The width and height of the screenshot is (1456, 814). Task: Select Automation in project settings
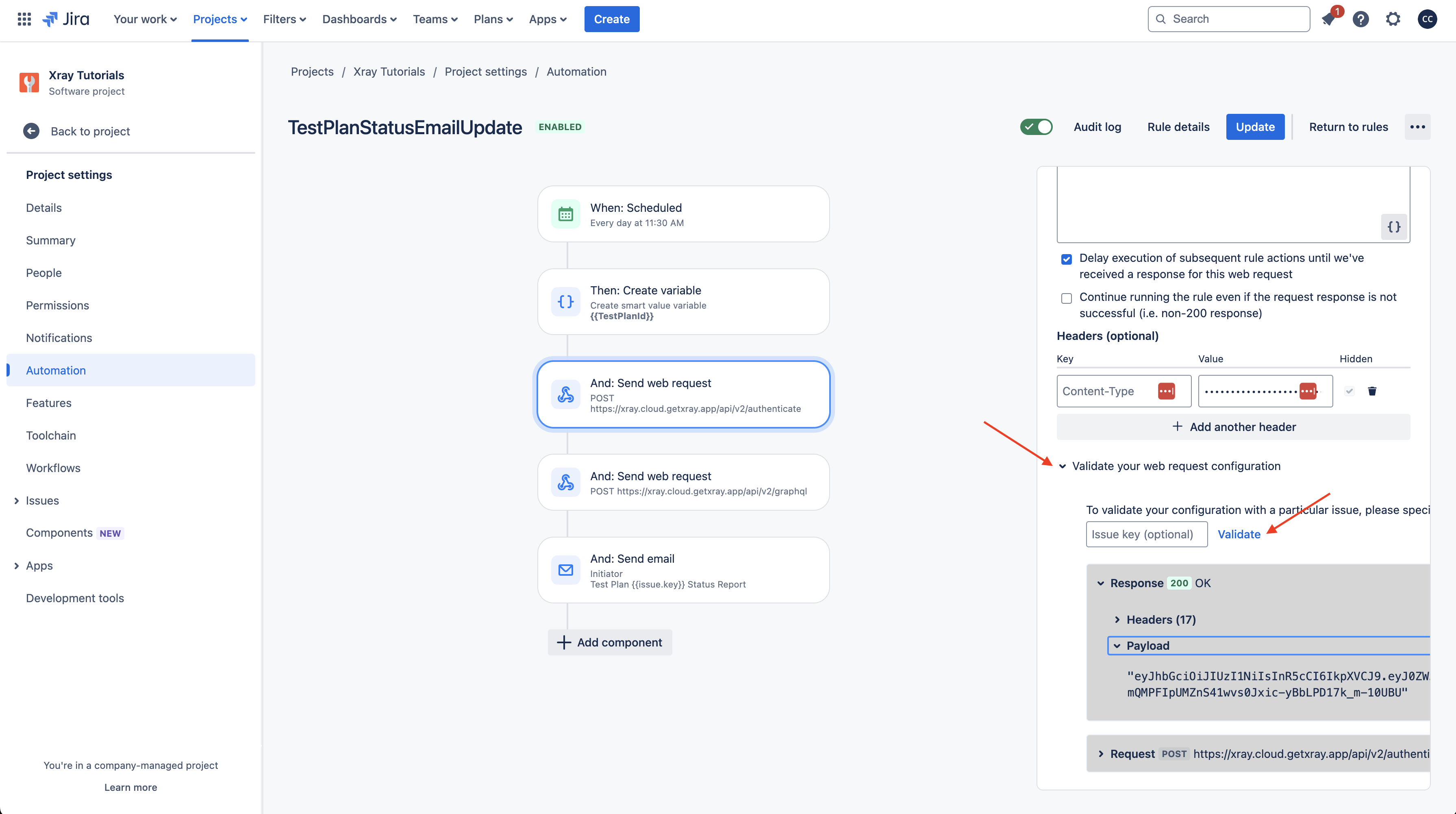pos(130,370)
